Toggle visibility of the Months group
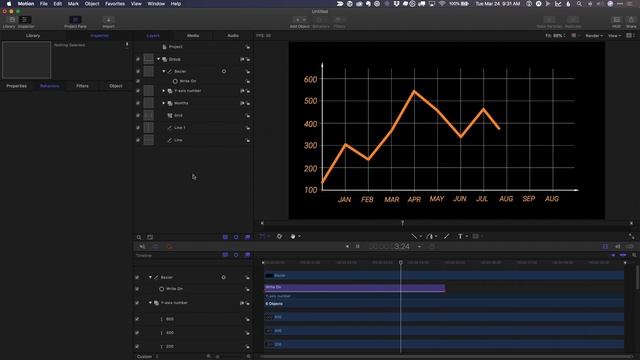This screenshot has height=360, width=640. (138, 103)
